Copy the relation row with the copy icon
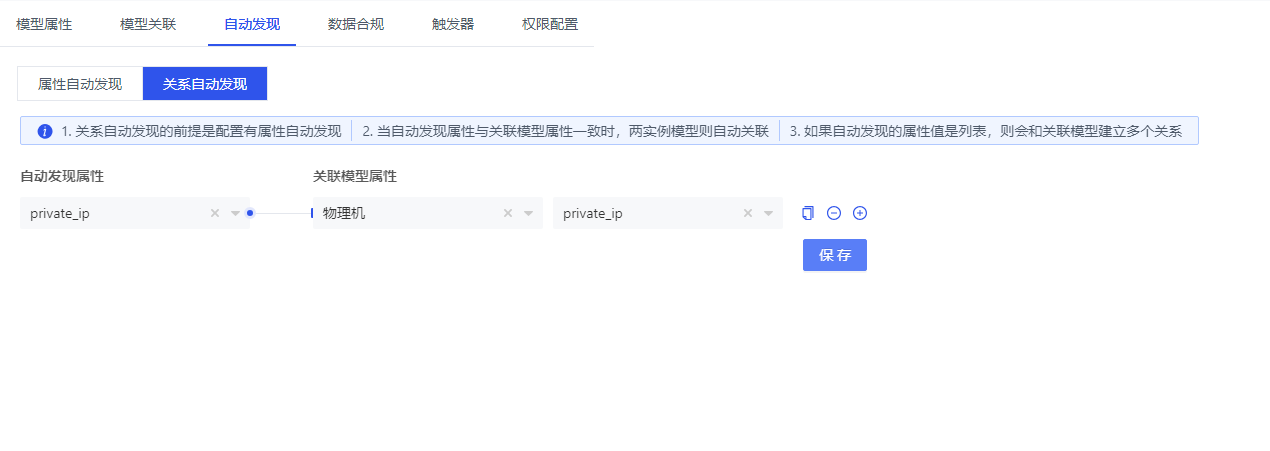 point(808,213)
